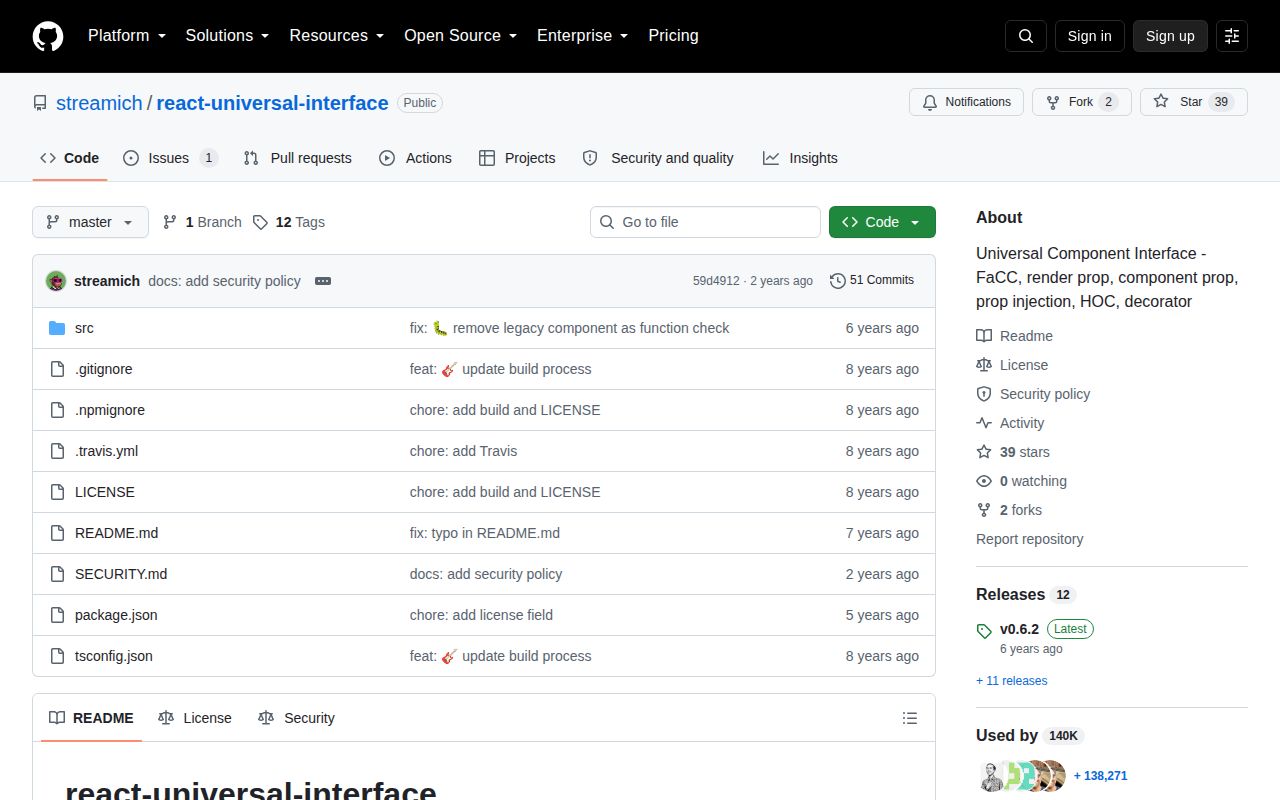Open the Pricing page
This screenshot has width=1280, height=800.
(x=673, y=35)
